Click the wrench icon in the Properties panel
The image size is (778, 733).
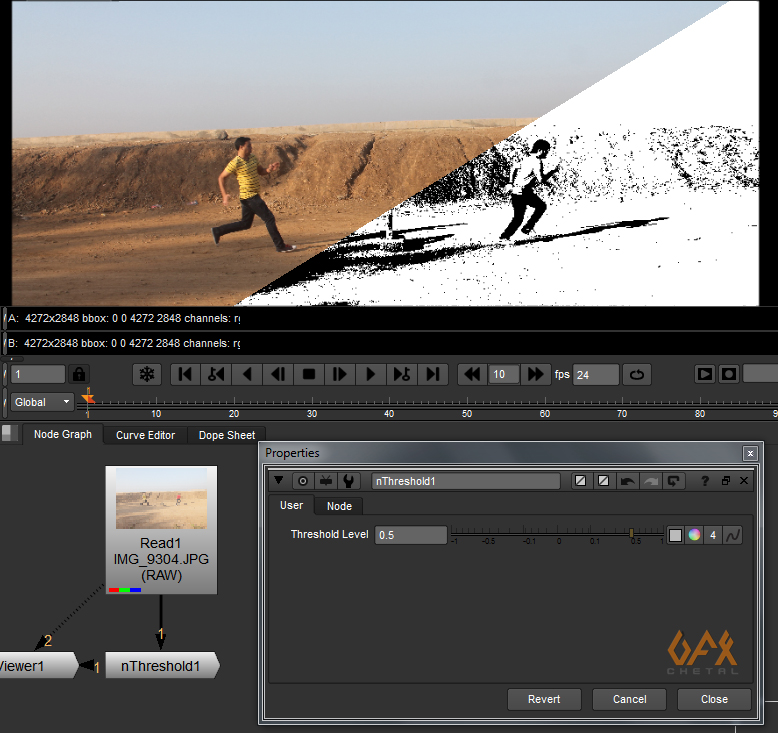pyautogui.click(x=349, y=481)
